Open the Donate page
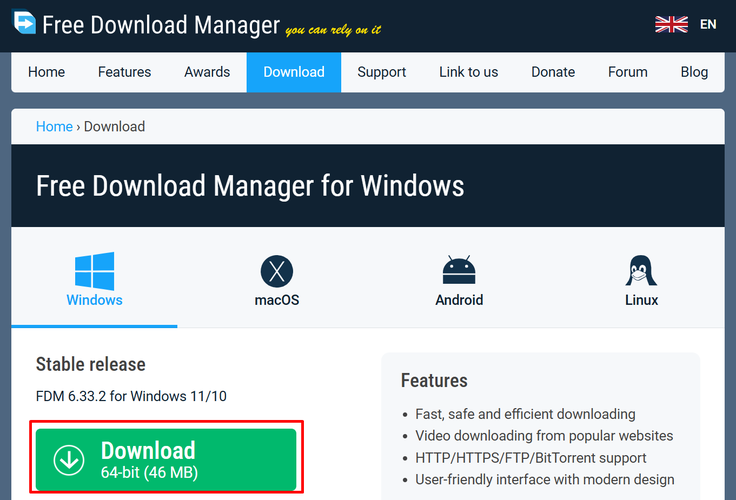The height and width of the screenshot is (500, 736). (x=553, y=72)
